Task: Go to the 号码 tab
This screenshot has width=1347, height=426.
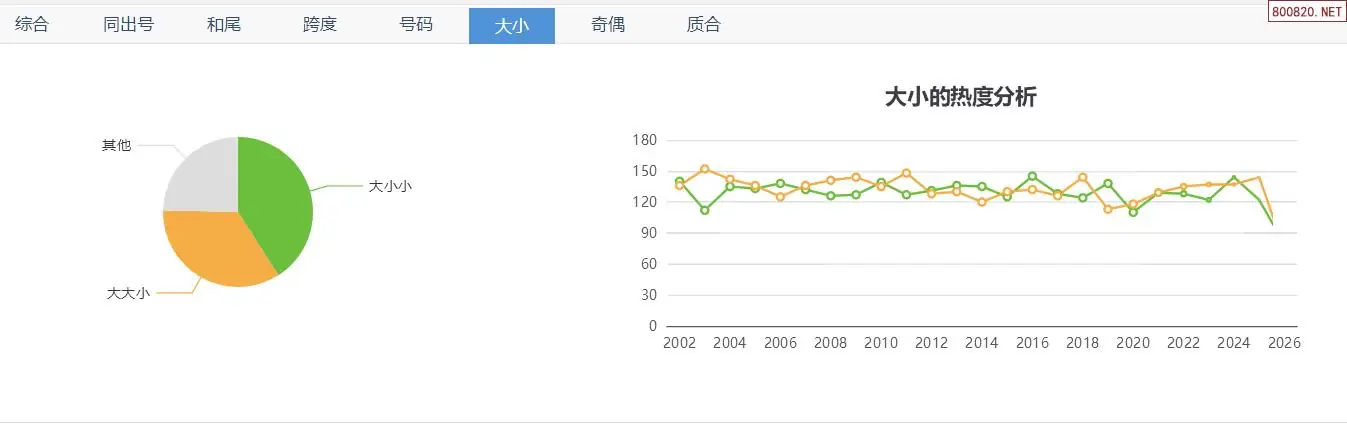Action: [x=416, y=25]
